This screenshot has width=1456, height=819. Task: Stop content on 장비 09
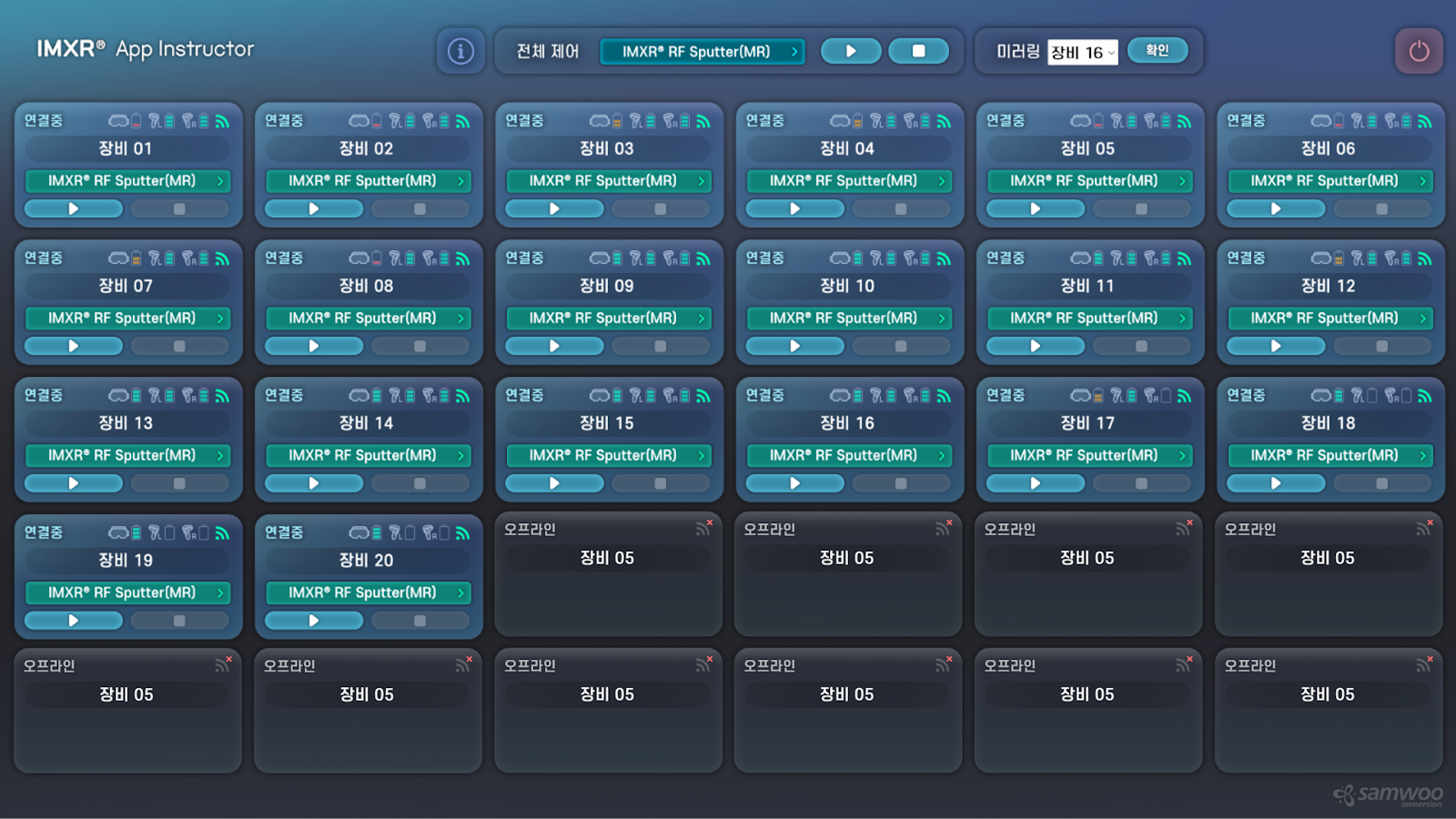coord(661,347)
